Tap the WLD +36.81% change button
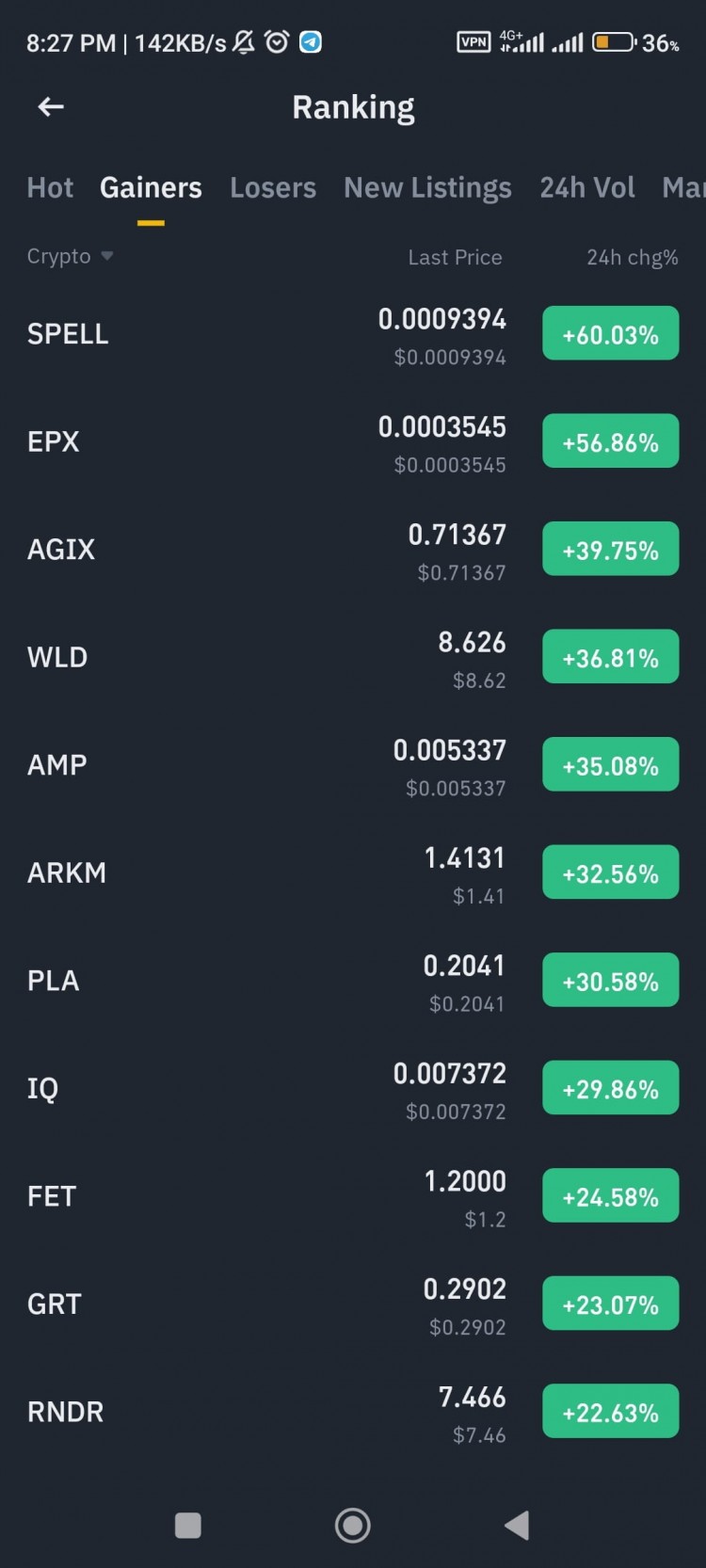The width and height of the screenshot is (706, 1568). (610, 657)
